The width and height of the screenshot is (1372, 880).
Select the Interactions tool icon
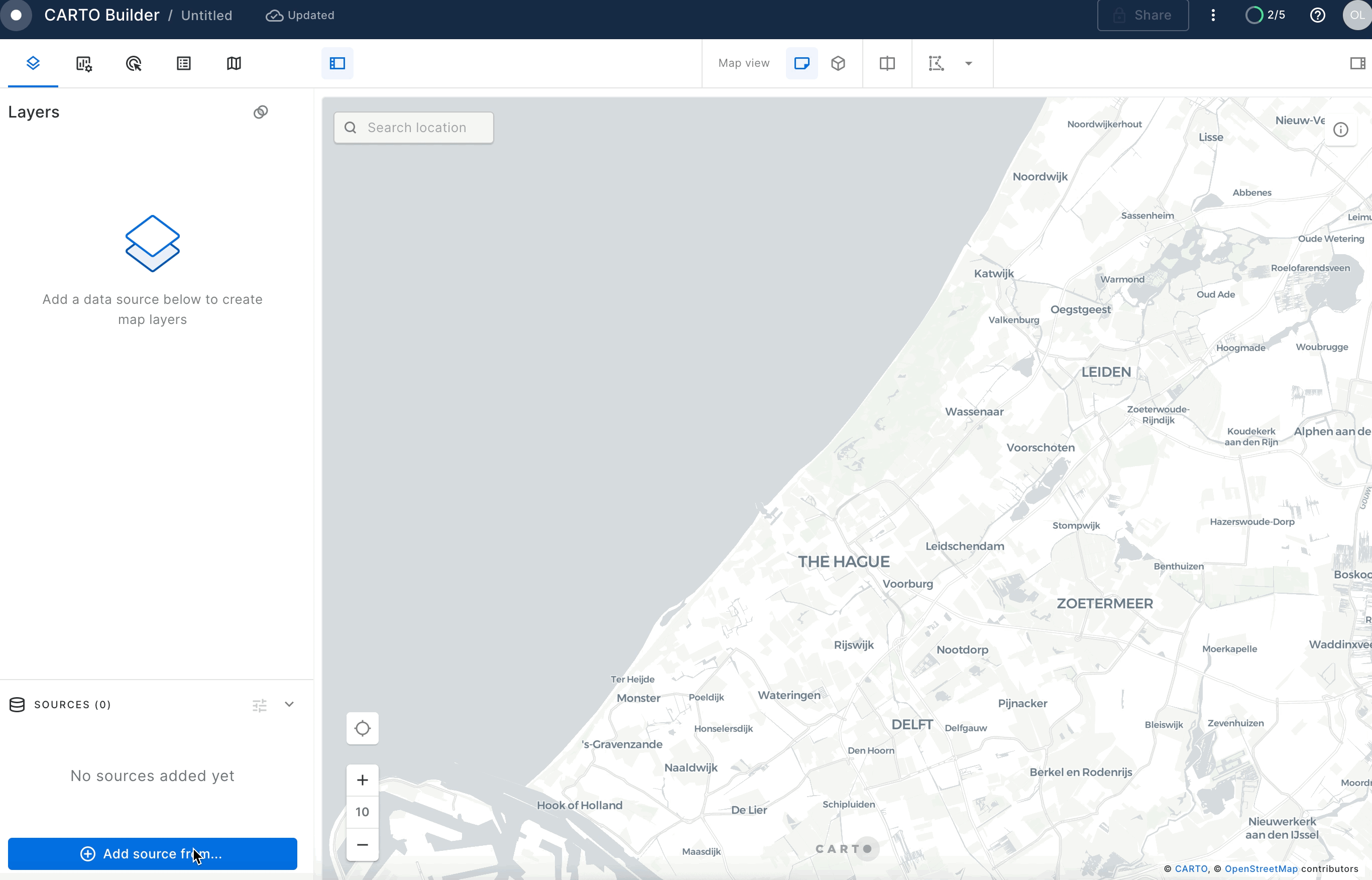tap(134, 63)
